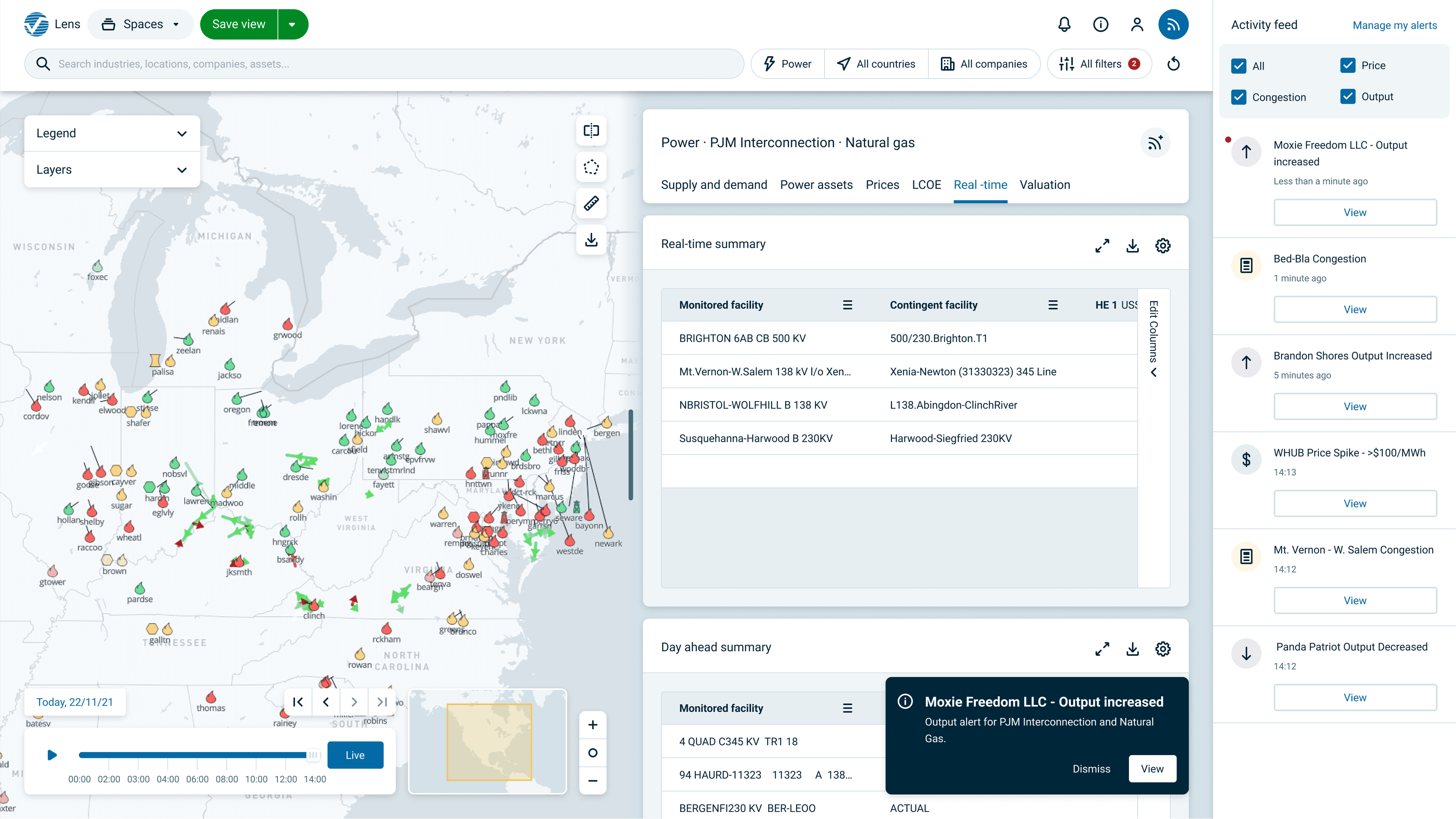1456x819 pixels.
Task: Click the search magnifier icon
Action: pos(43,64)
